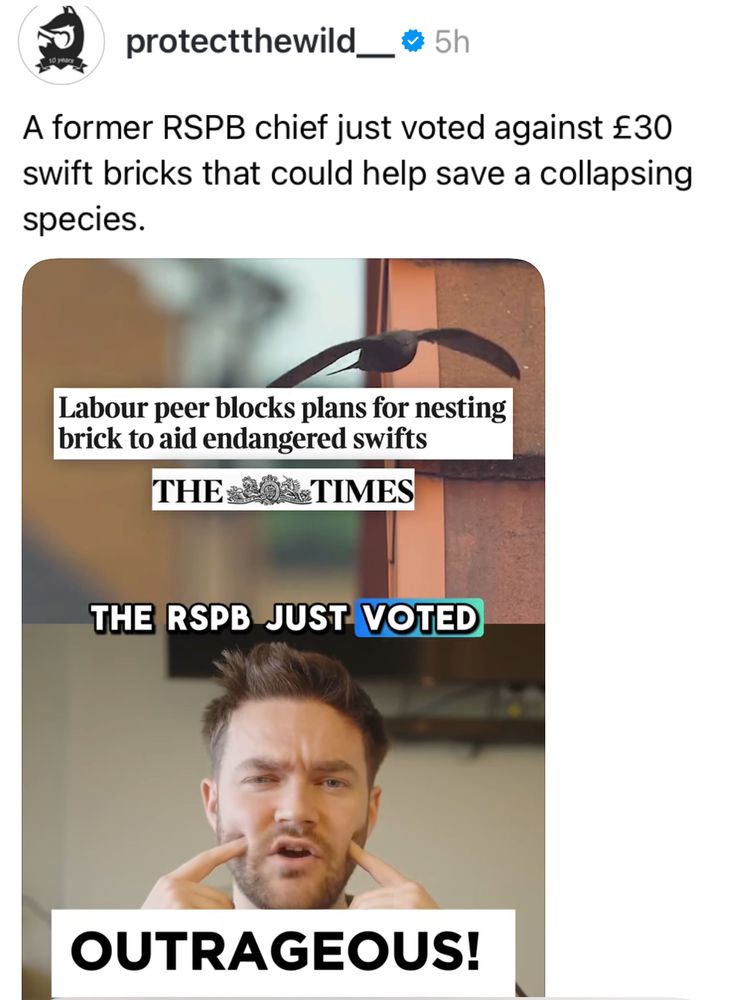Click THE RSPB JUST subtitle text
The height and width of the screenshot is (1000, 743).
tap(221, 617)
